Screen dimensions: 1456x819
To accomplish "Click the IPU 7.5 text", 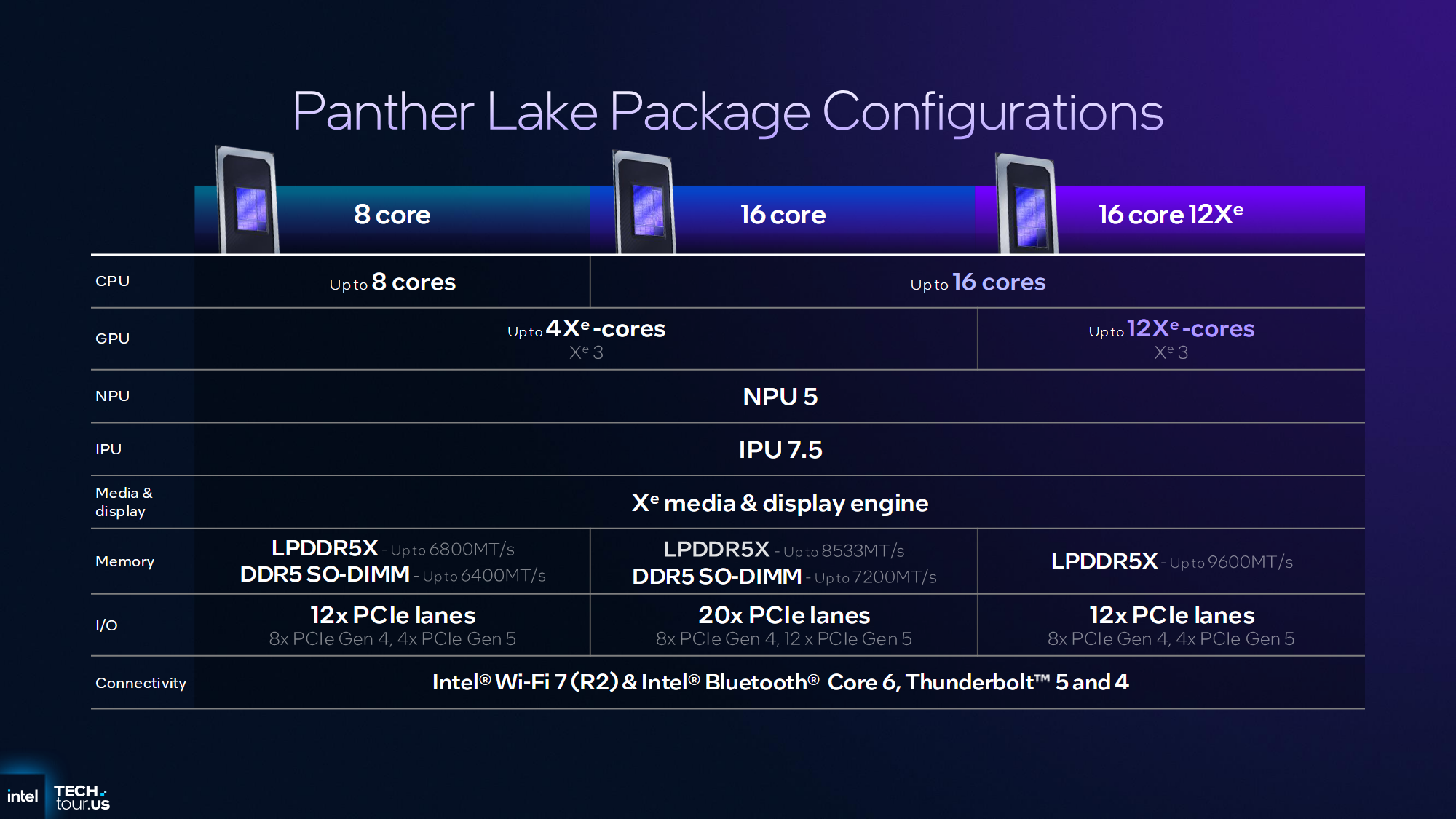I will pyautogui.click(x=780, y=450).
